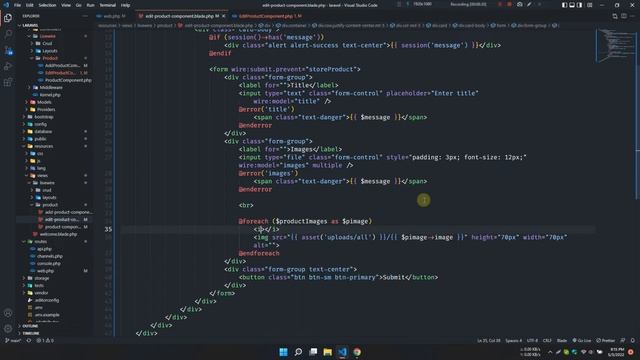Expand the database folder
The width and height of the screenshot is (640, 360).
point(43,131)
